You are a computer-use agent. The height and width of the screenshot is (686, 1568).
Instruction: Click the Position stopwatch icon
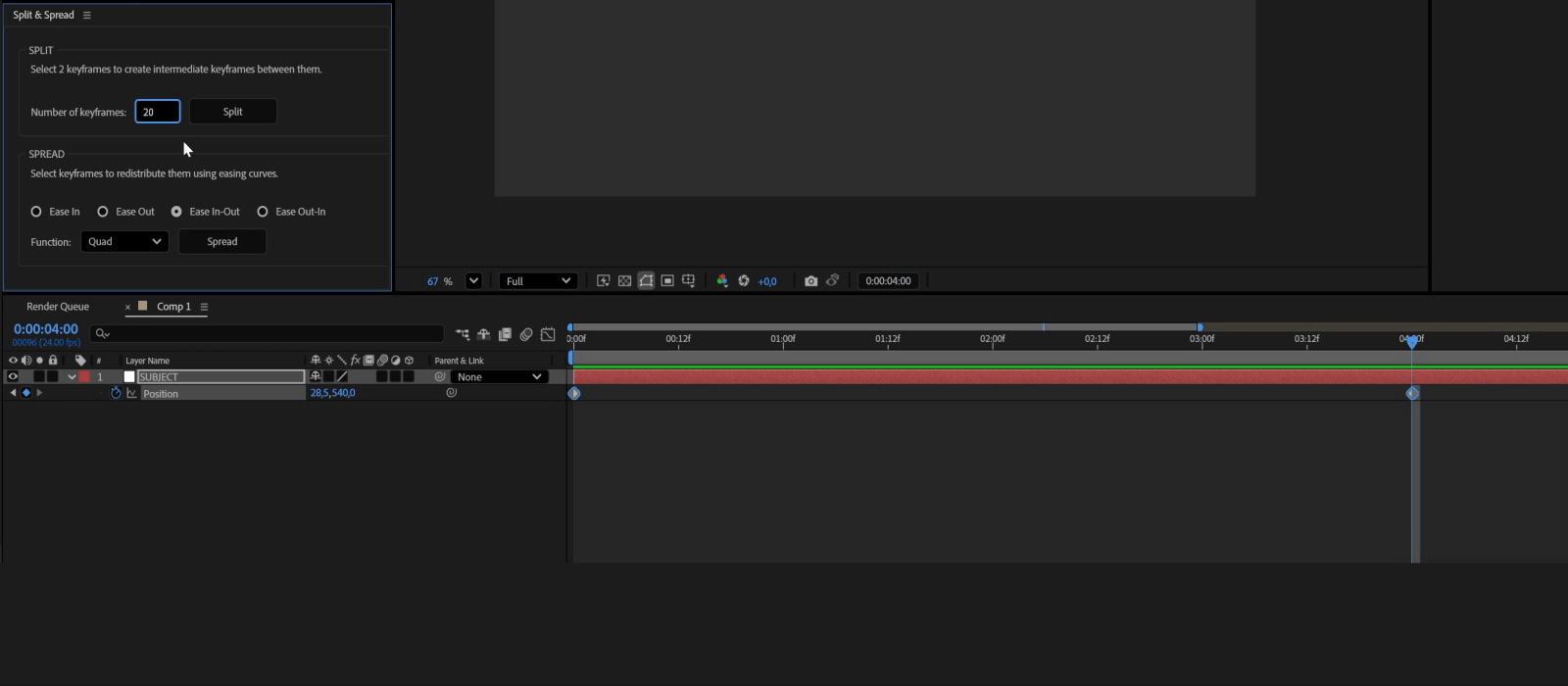tap(116, 393)
